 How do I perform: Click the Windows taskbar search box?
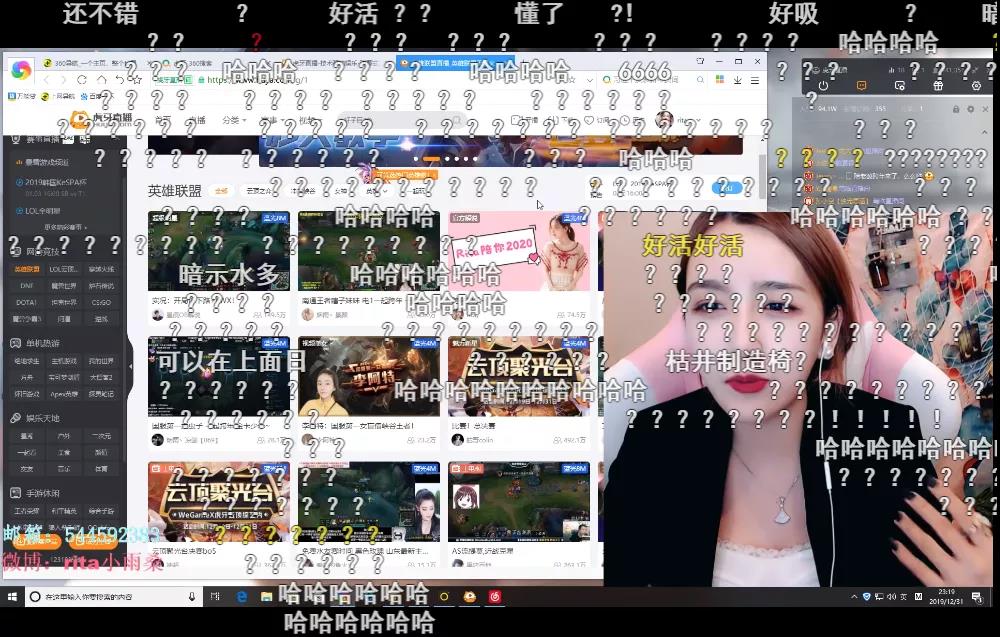click(113, 597)
